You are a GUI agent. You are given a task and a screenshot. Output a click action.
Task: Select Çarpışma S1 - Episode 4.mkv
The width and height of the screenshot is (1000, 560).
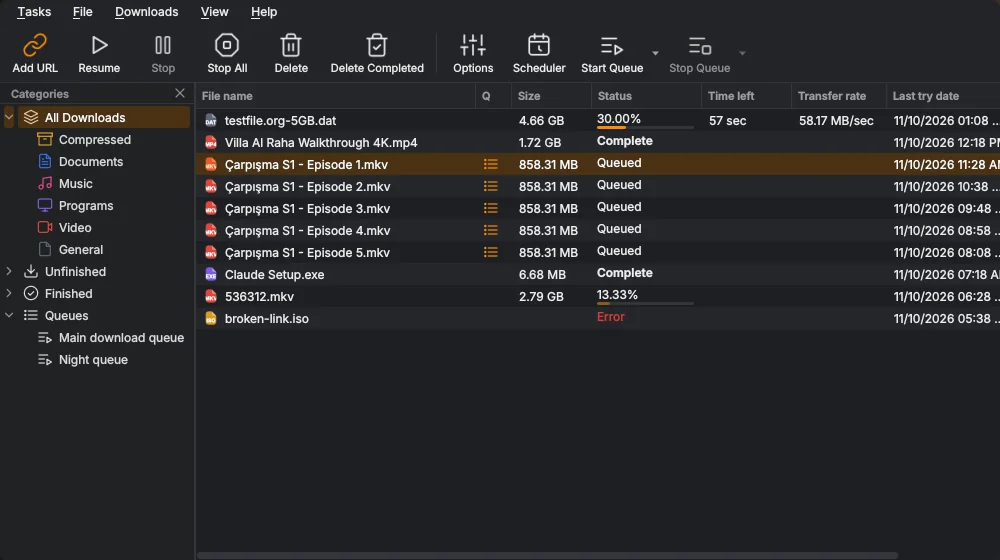[x=598, y=230]
